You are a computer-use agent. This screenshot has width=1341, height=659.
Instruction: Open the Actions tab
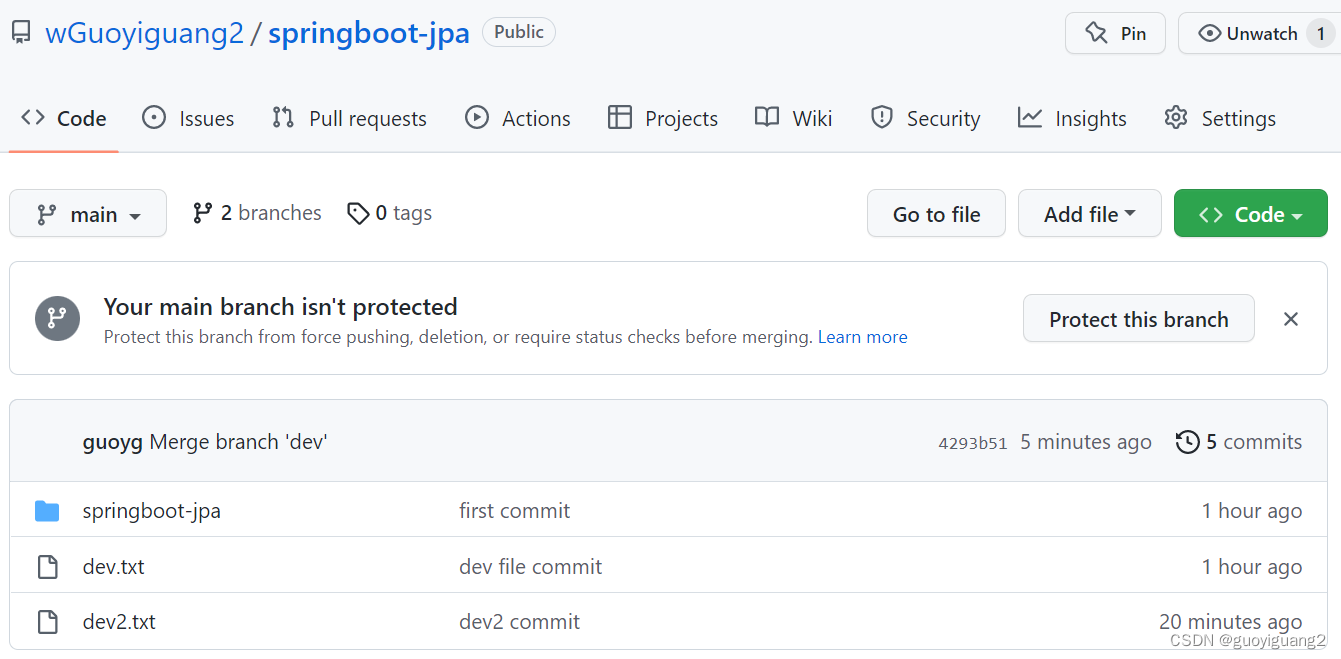pyautogui.click(x=518, y=118)
